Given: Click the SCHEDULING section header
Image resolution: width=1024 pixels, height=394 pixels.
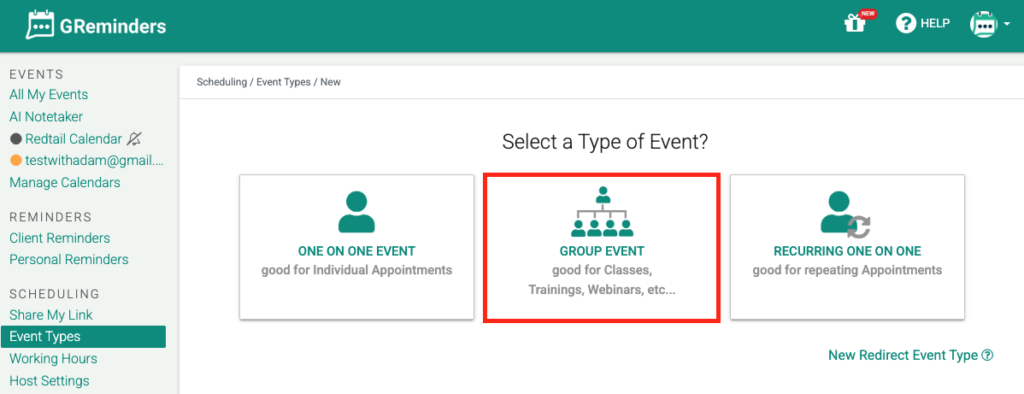Looking at the screenshot, I should (55, 294).
